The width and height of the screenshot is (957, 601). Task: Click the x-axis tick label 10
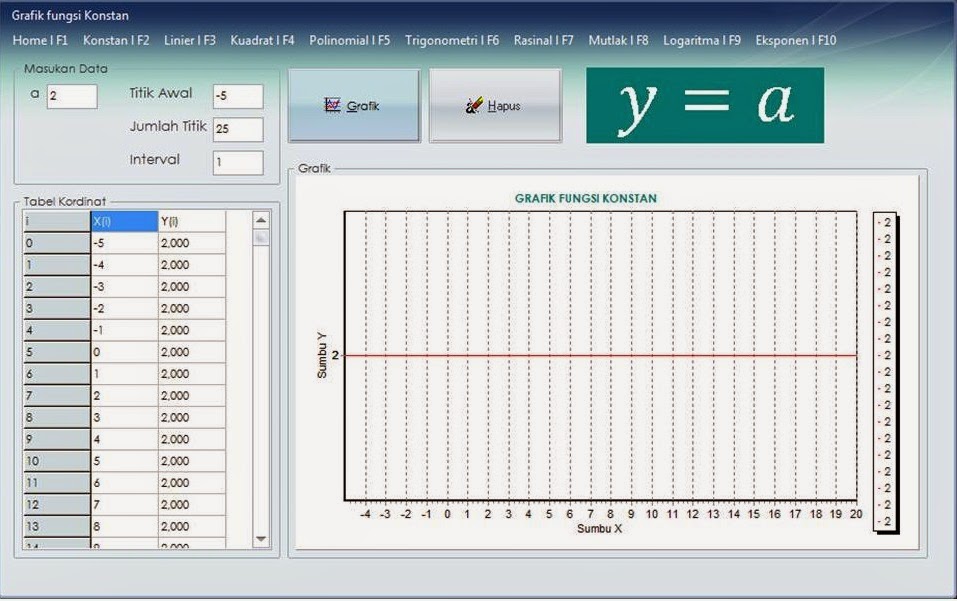pyautogui.click(x=652, y=514)
